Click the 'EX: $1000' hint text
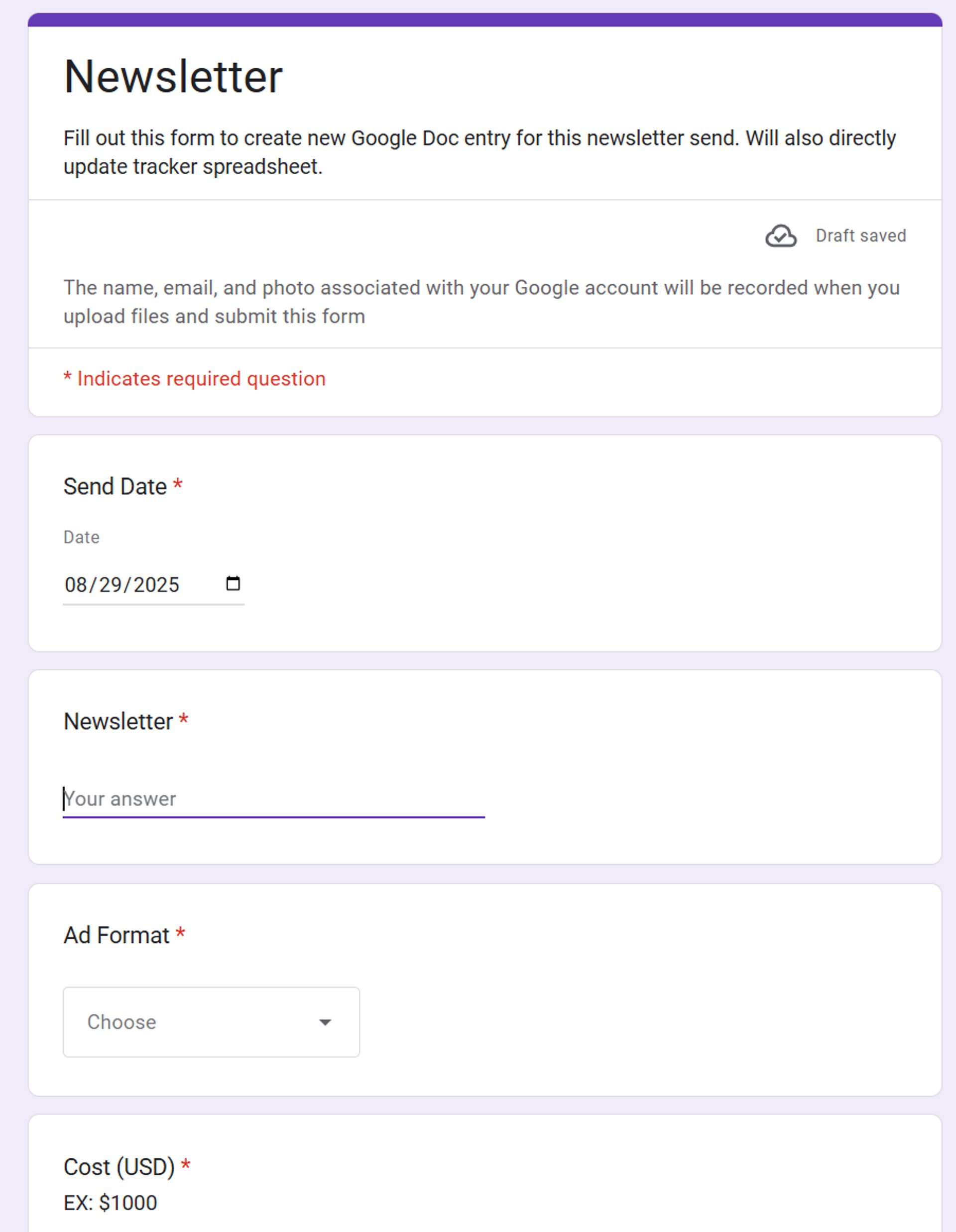 coord(110,1203)
